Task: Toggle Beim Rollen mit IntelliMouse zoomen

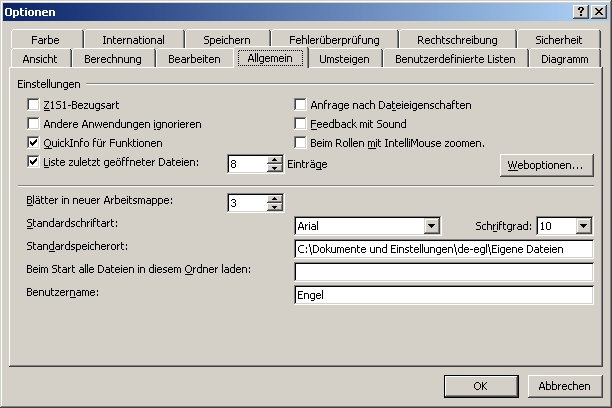Action: coord(300,143)
